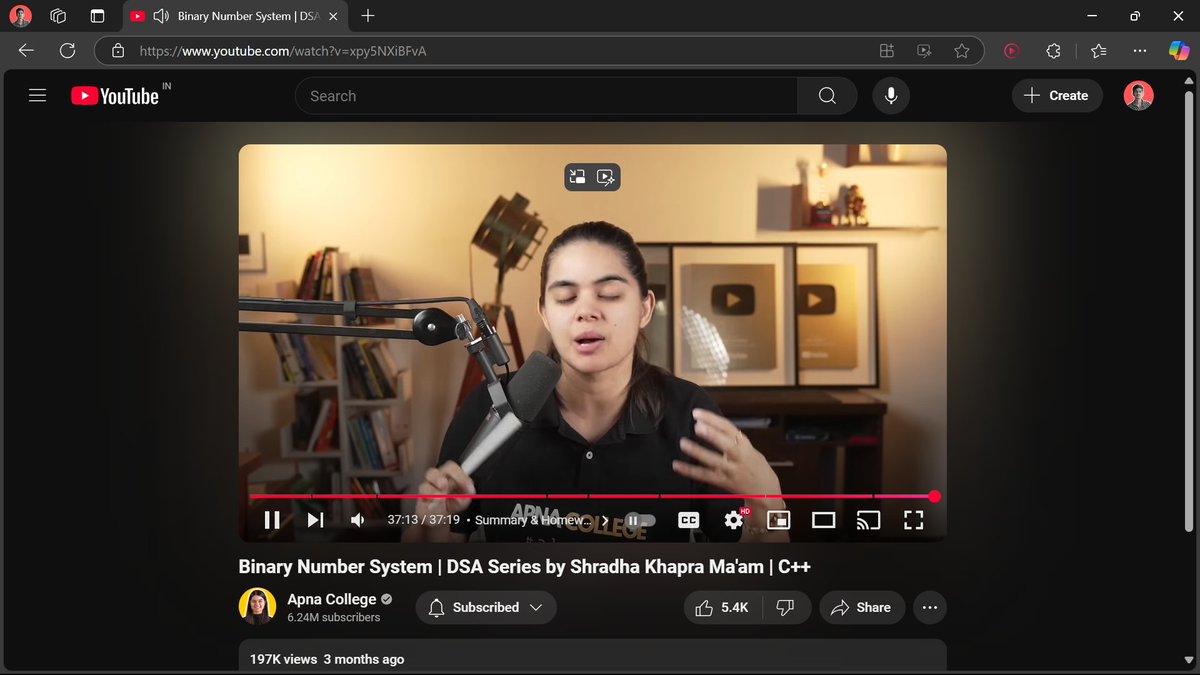
Task: Go to the YouTube home logo
Action: coord(116,96)
